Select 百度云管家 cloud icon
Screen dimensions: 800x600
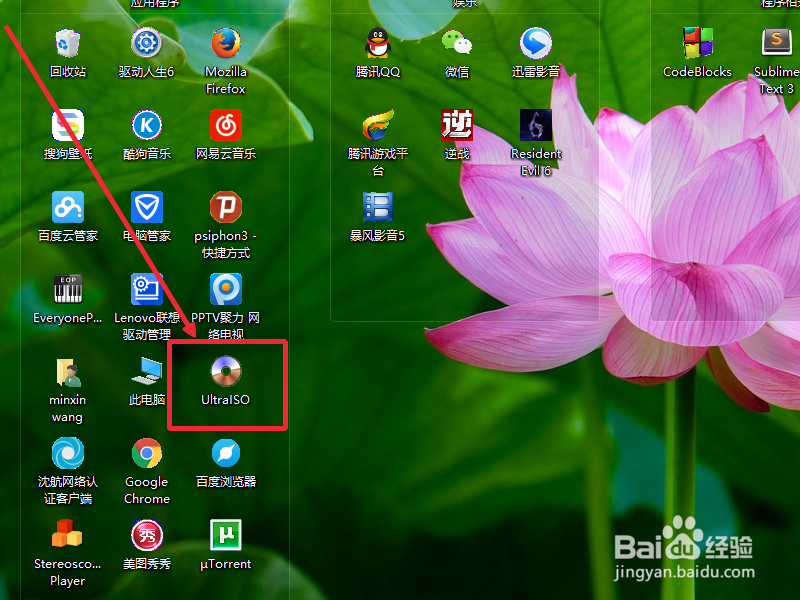point(68,207)
